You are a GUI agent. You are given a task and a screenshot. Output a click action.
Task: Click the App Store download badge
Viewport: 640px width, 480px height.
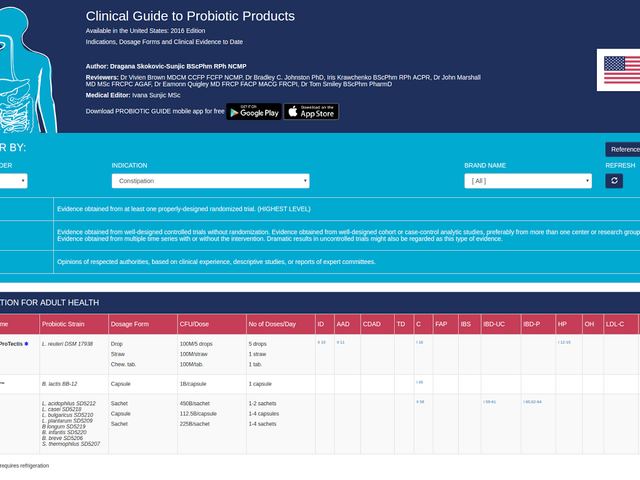pos(311,111)
